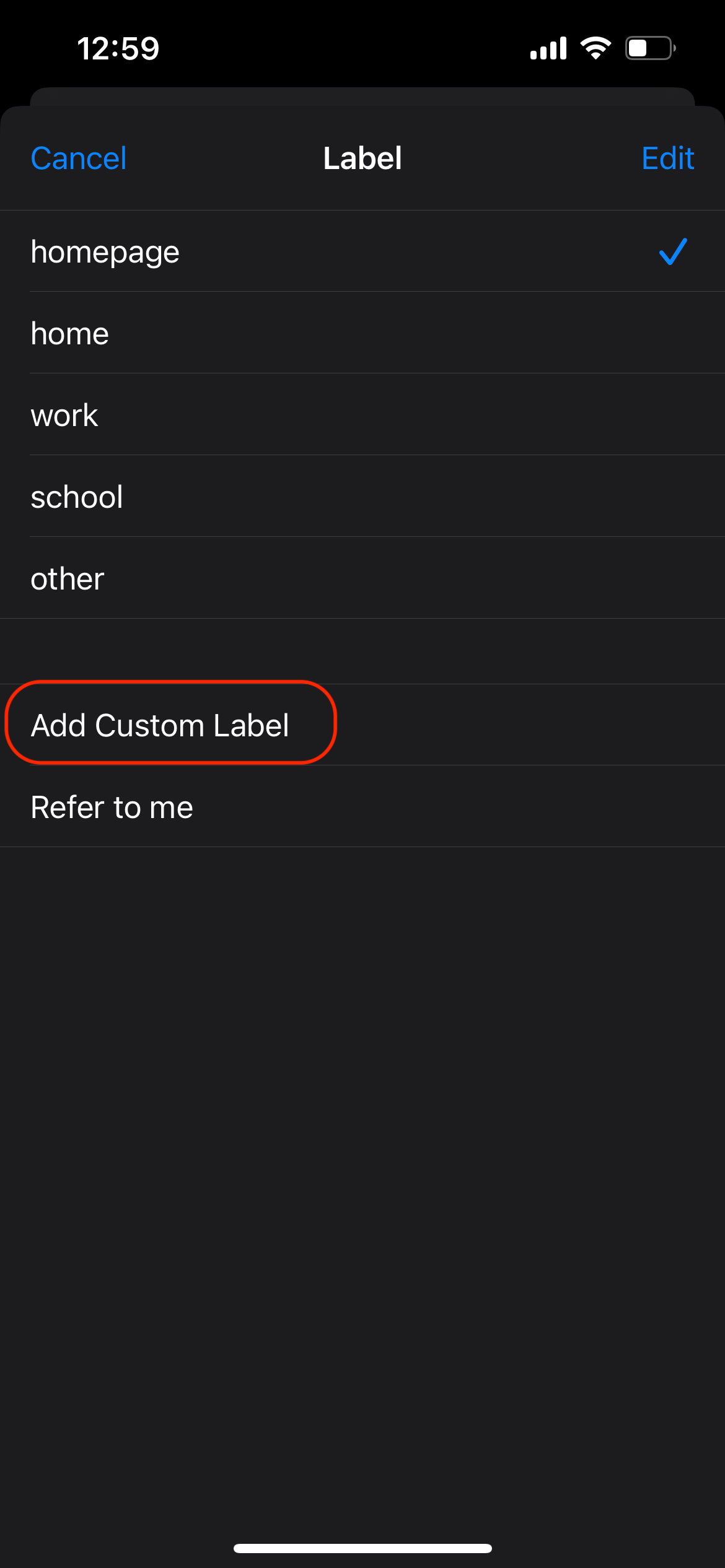725x1568 pixels.
Task: Select the work label option
Action: pyautogui.click(x=64, y=416)
